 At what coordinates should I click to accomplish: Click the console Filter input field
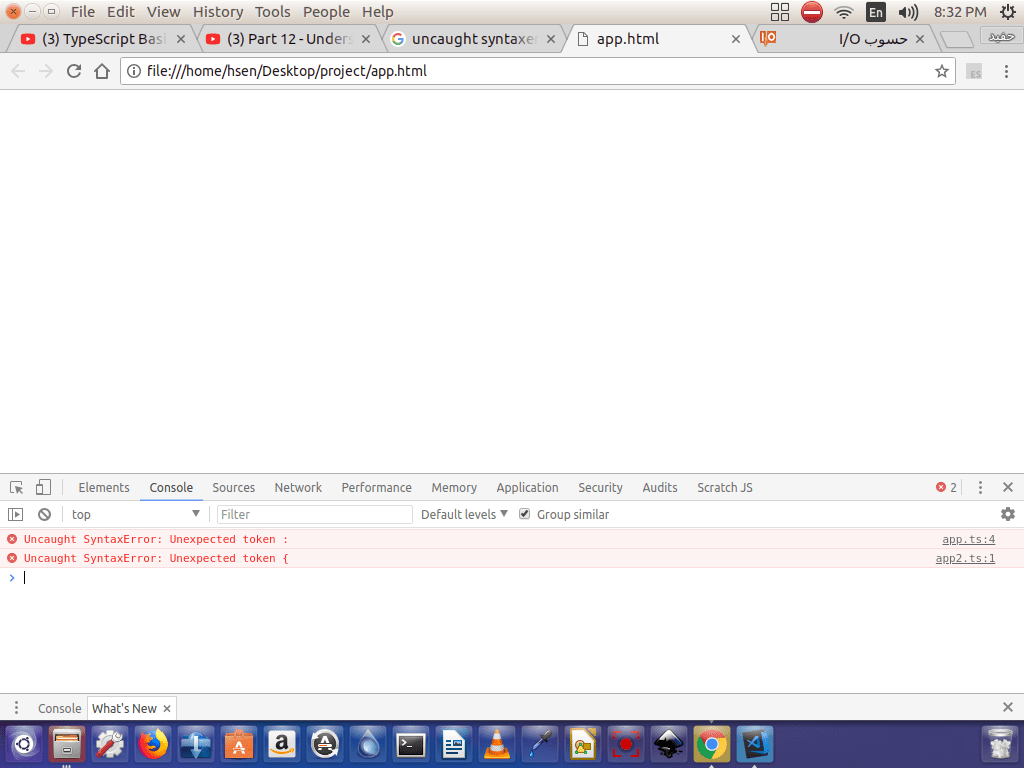tap(314, 514)
